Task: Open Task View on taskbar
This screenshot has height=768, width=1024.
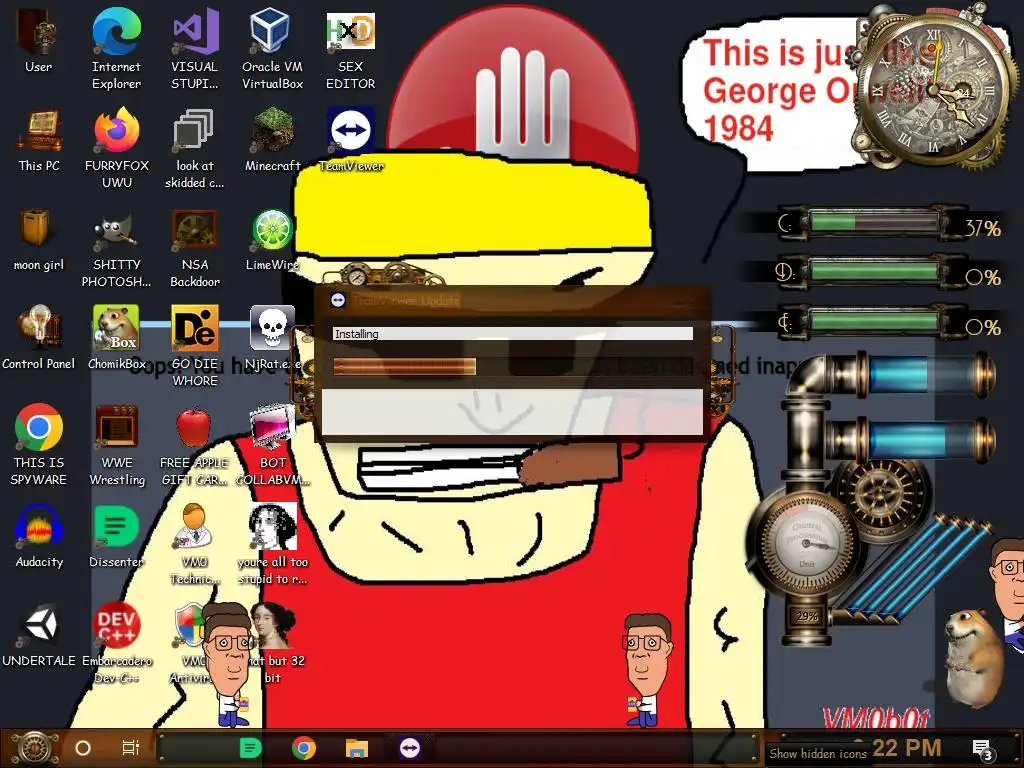Action: click(131, 748)
